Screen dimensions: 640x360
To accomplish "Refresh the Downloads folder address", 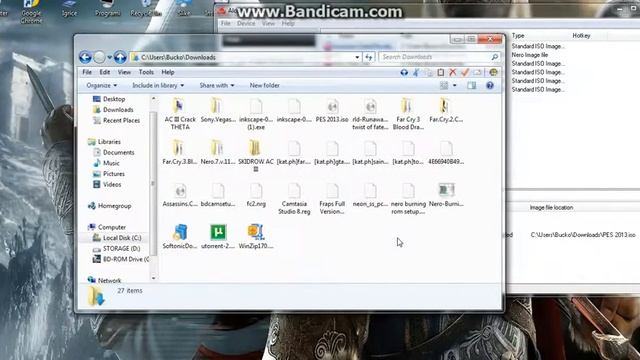I will pyautogui.click(x=369, y=57).
